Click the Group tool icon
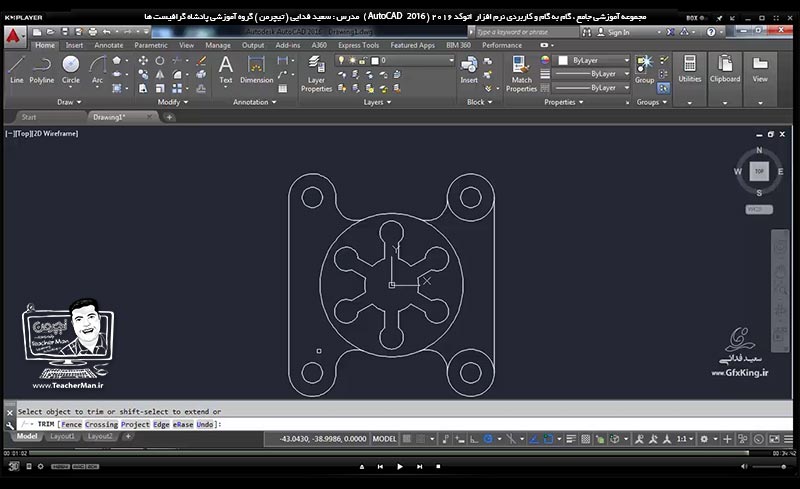This screenshot has height=489, width=800. [644, 70]
